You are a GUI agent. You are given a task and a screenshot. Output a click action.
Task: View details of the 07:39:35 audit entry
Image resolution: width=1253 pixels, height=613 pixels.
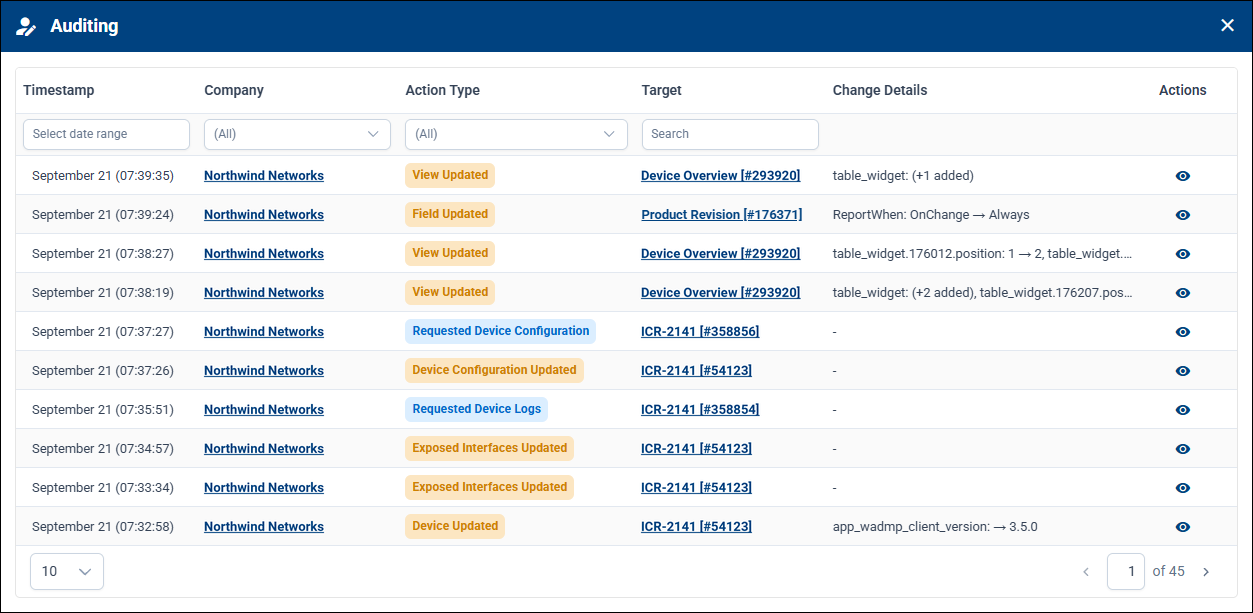pos(1183,176)
